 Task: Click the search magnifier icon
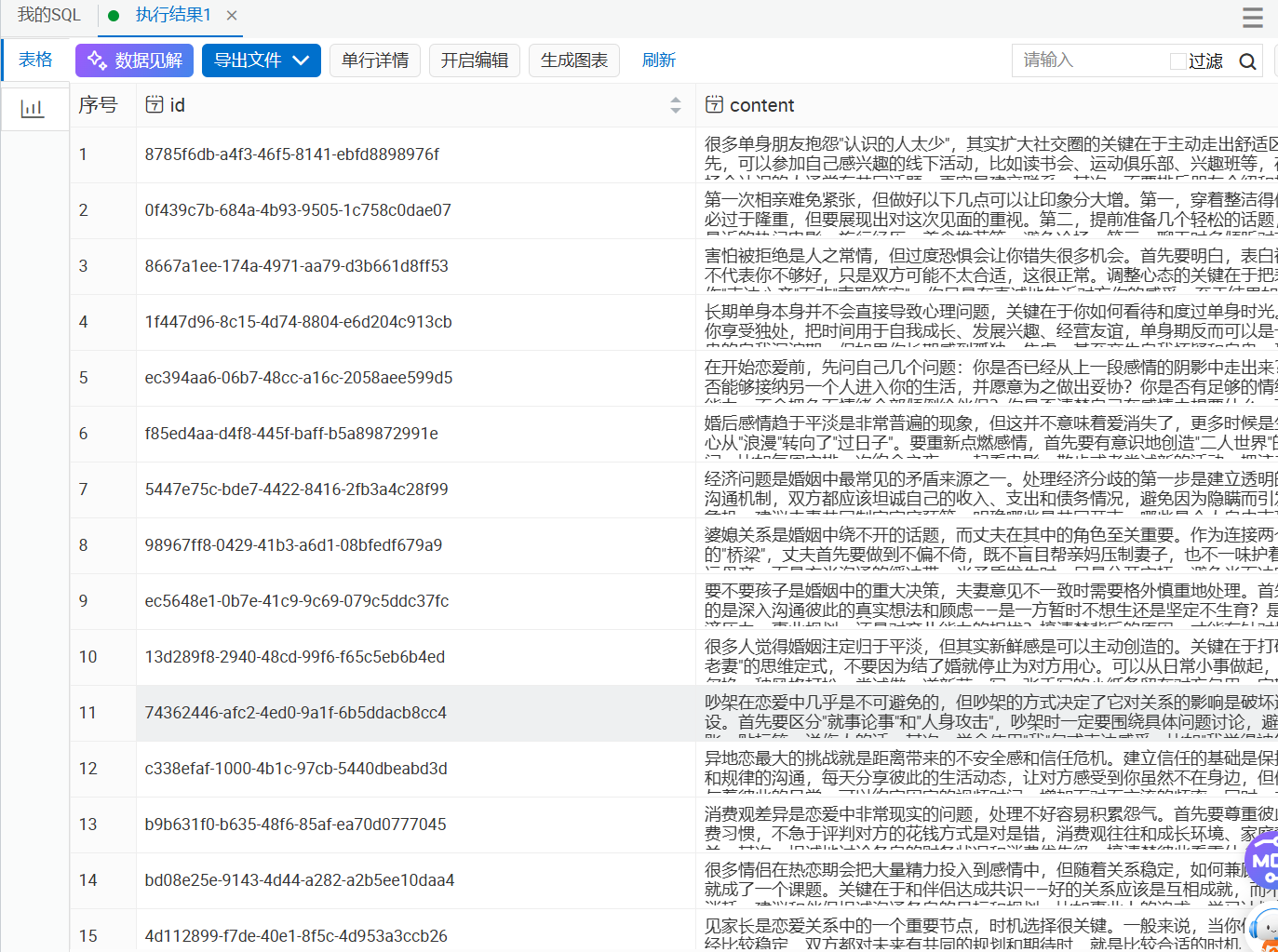tap(1248, 61)
